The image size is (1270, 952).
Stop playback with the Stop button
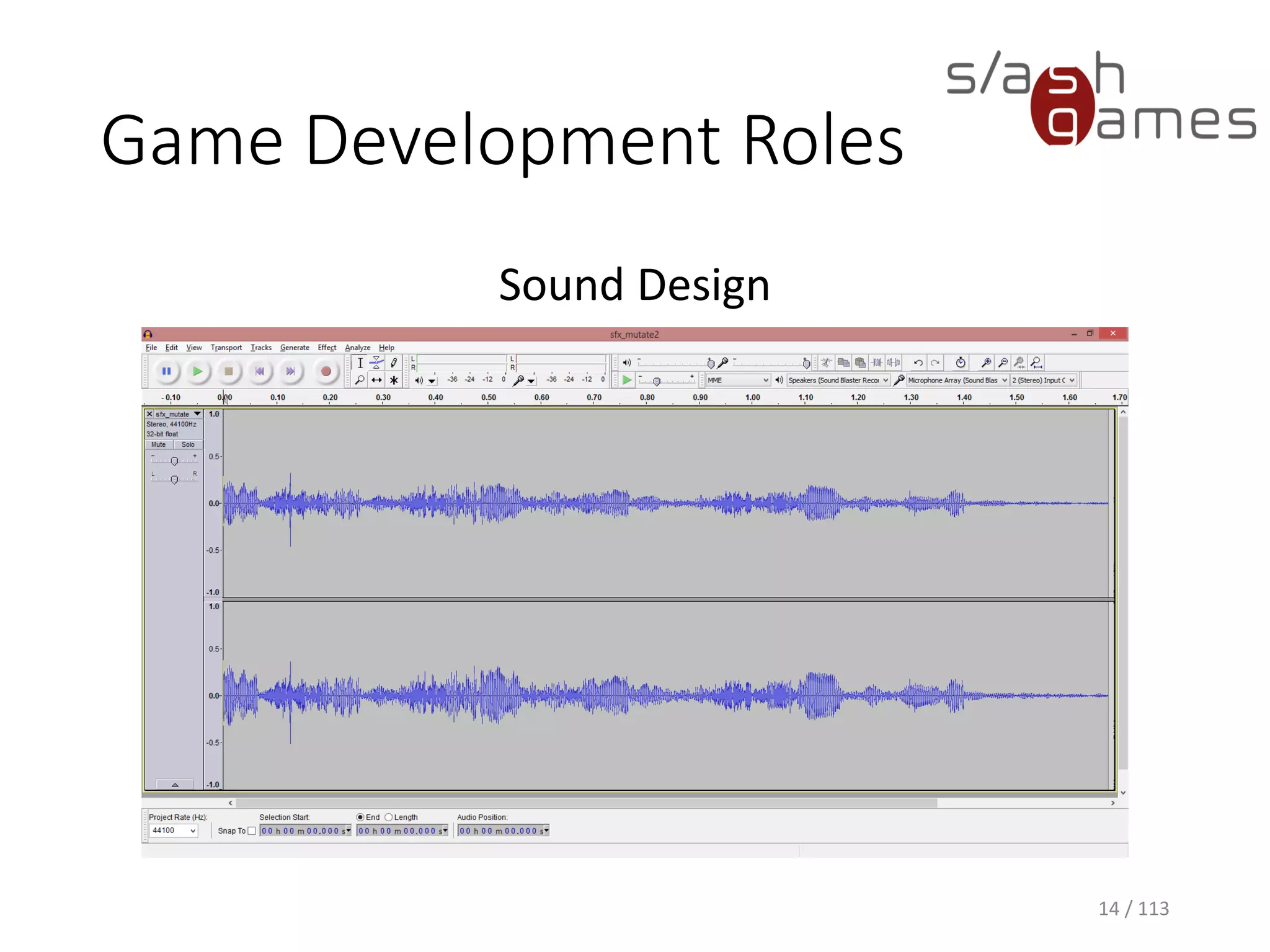[228, 371]
